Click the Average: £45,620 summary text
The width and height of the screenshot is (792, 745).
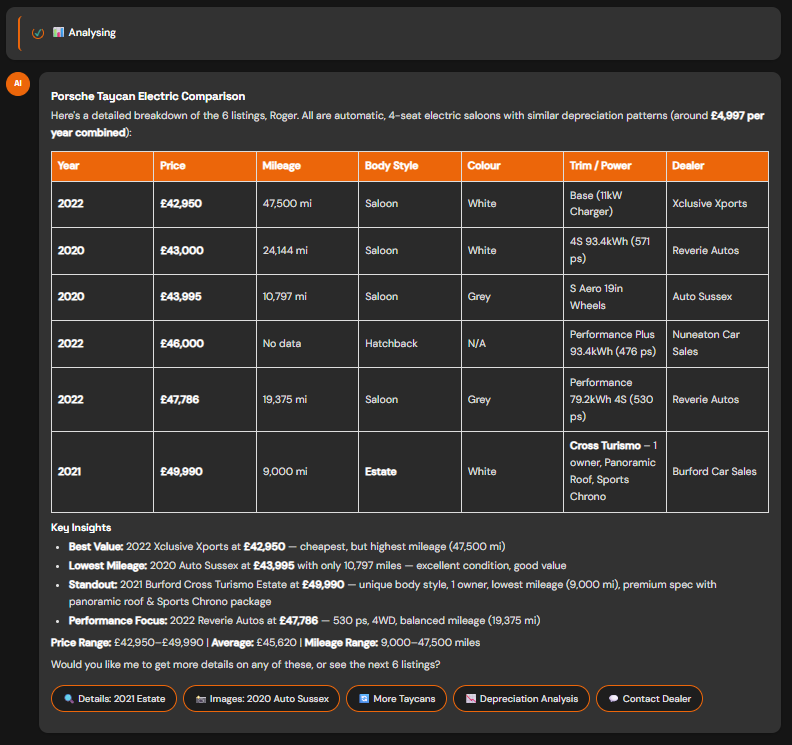coord(254,643)
